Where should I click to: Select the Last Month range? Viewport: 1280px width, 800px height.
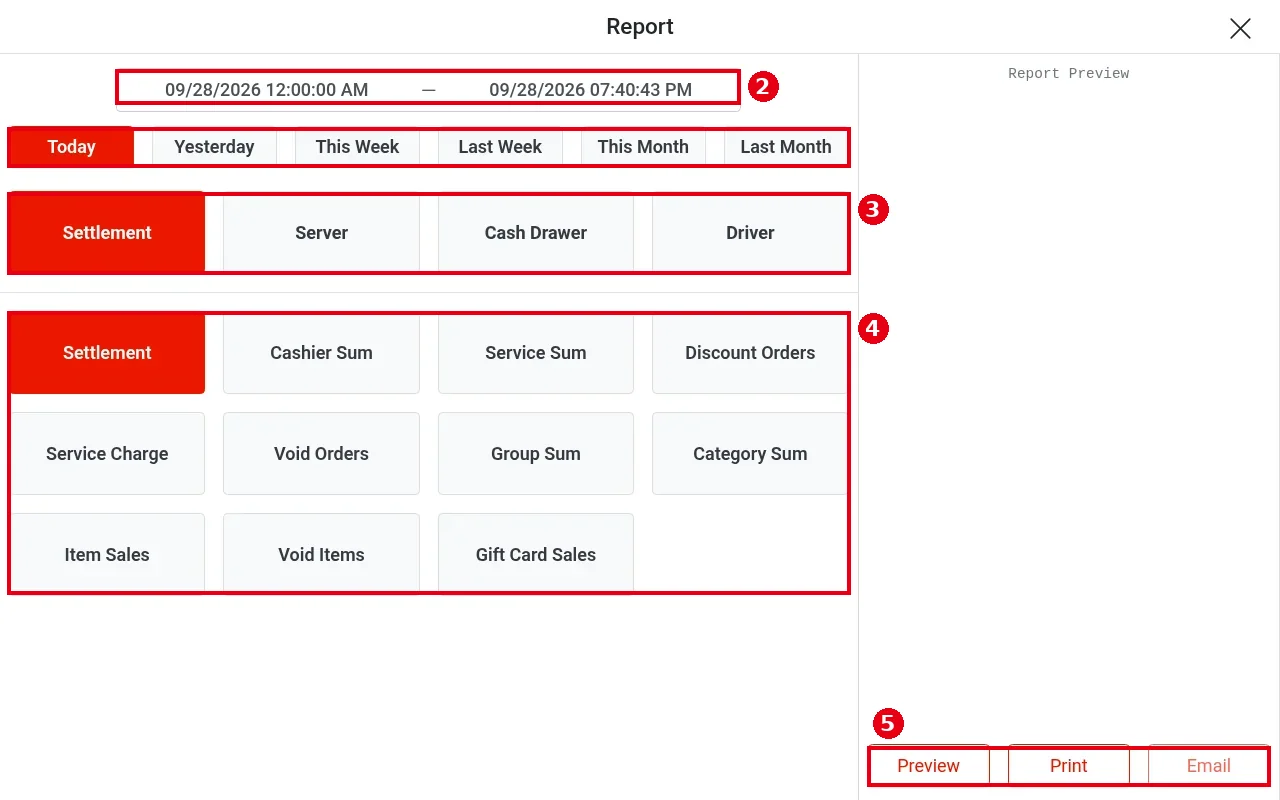786,147
